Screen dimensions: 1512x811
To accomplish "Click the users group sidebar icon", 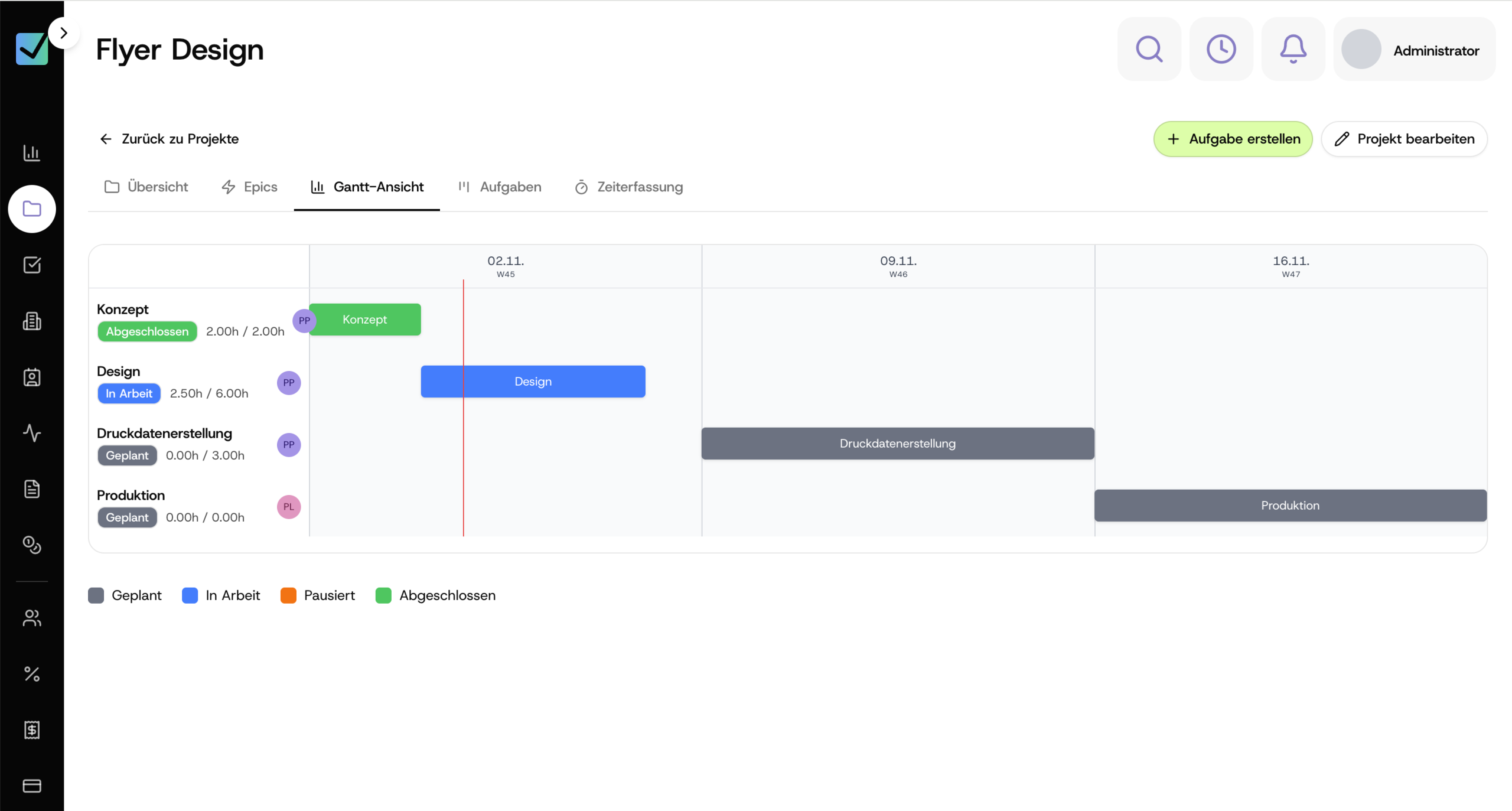I will (x=32, y=618).
